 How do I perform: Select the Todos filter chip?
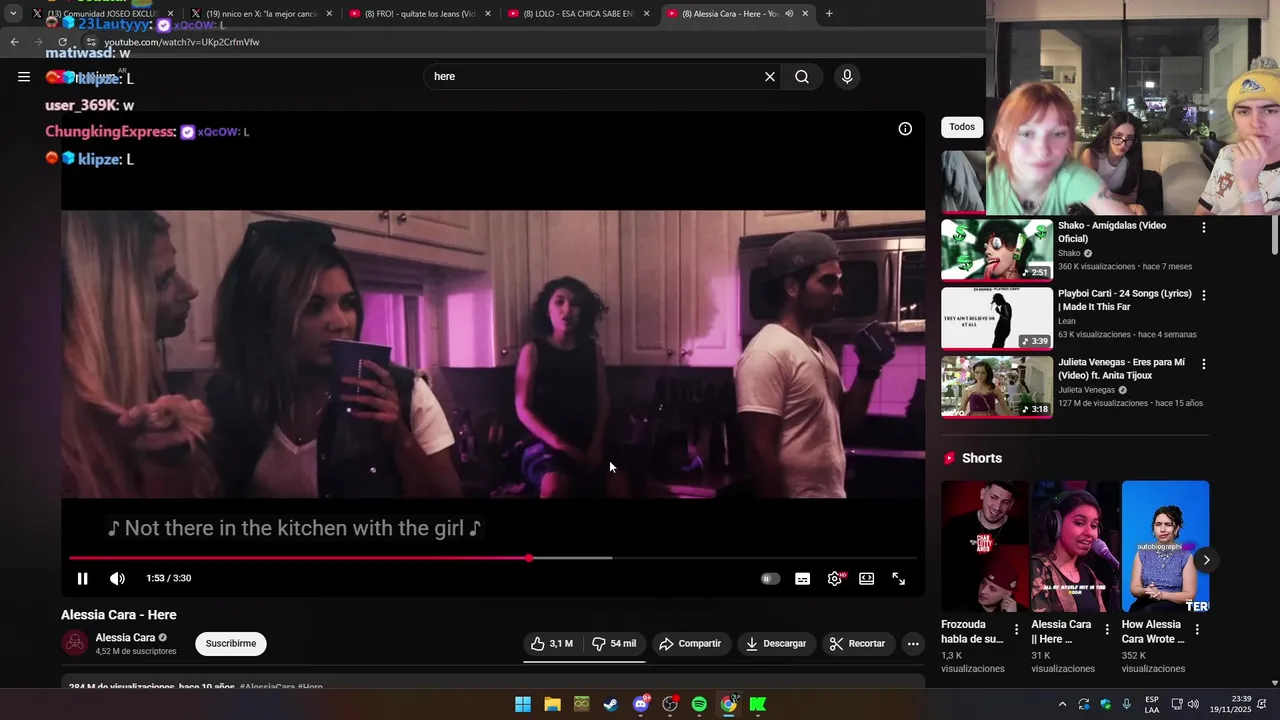[962, 127]
